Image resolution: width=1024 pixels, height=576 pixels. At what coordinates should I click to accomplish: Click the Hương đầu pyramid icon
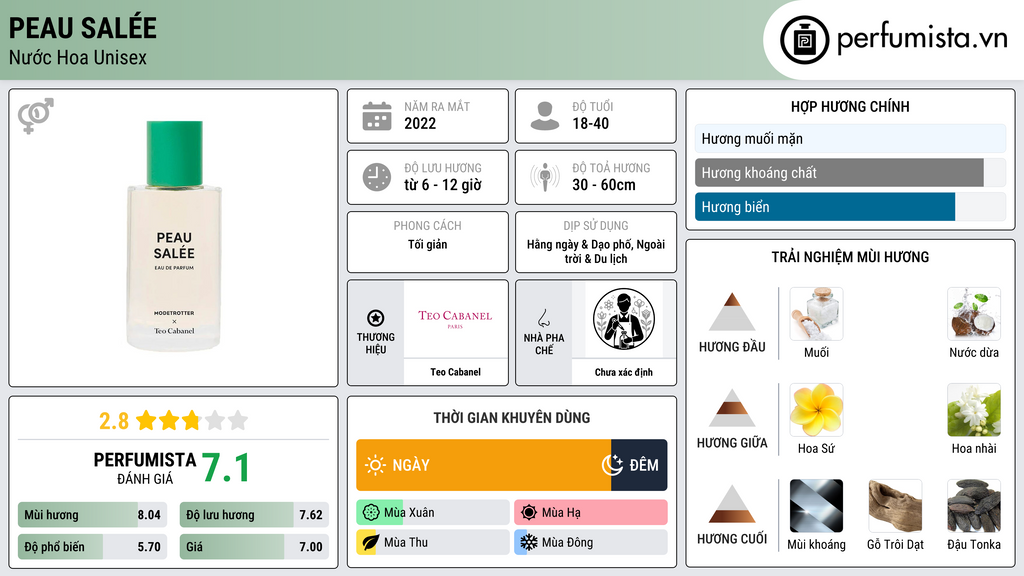[732, 312]
